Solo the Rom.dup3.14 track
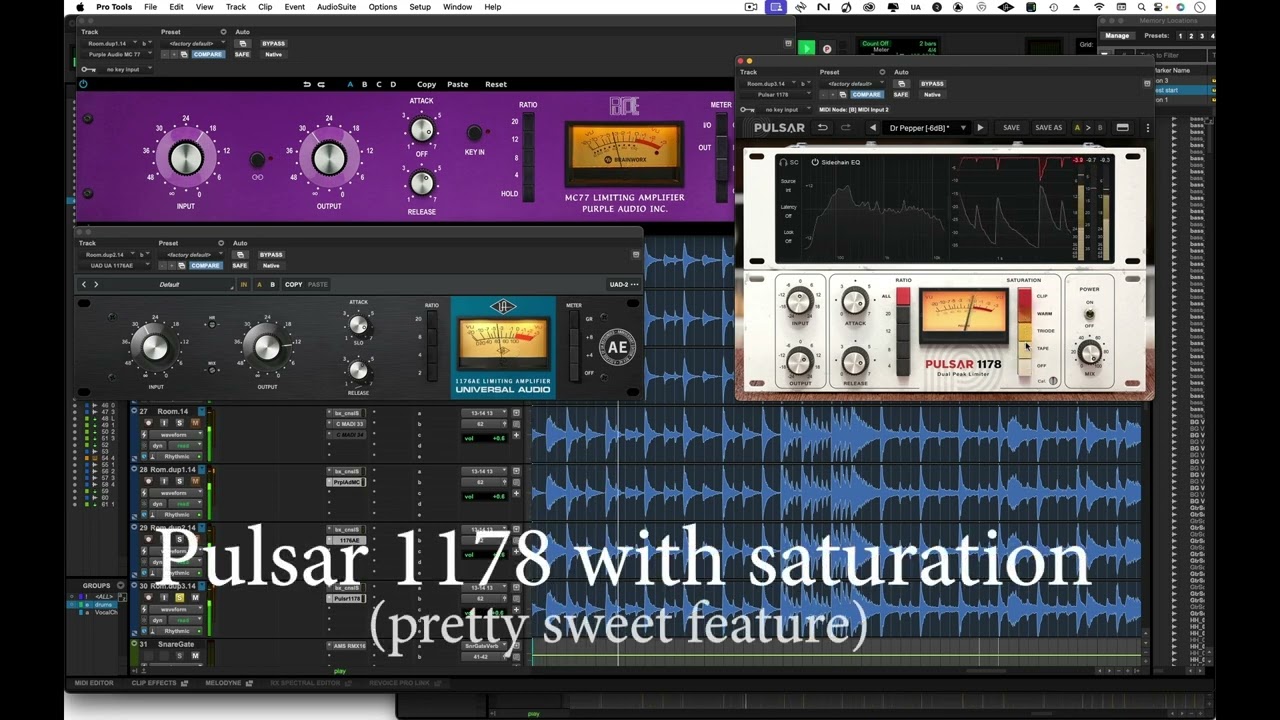The width and height of the screenshot is (1280, 720). point(180,597)
